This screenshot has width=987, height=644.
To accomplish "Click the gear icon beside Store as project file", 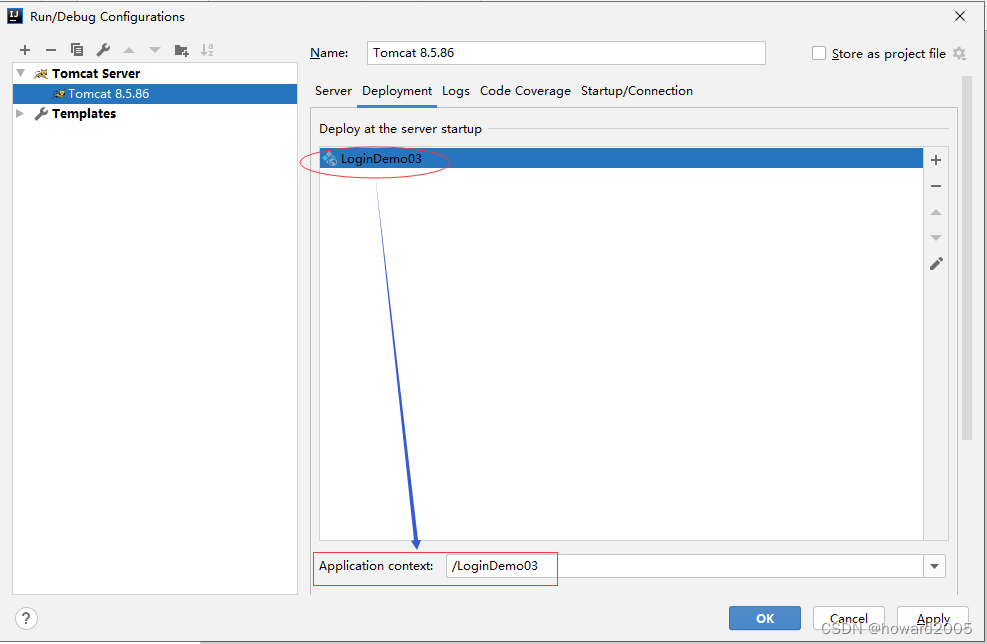I will click(x=957, y=53).
